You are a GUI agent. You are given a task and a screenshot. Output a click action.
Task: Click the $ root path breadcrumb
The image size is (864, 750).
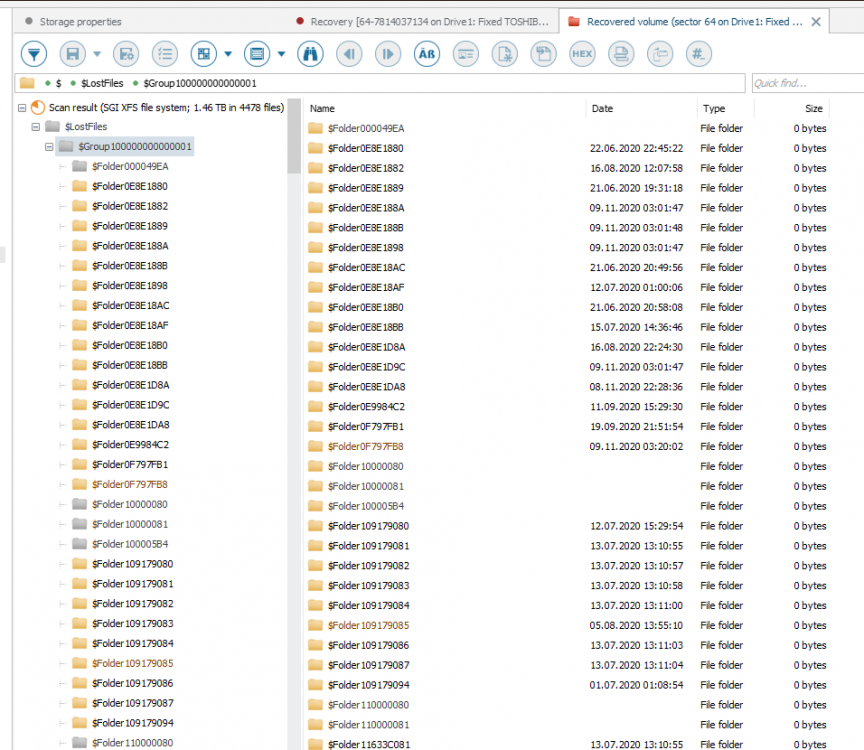click(58, 83)
